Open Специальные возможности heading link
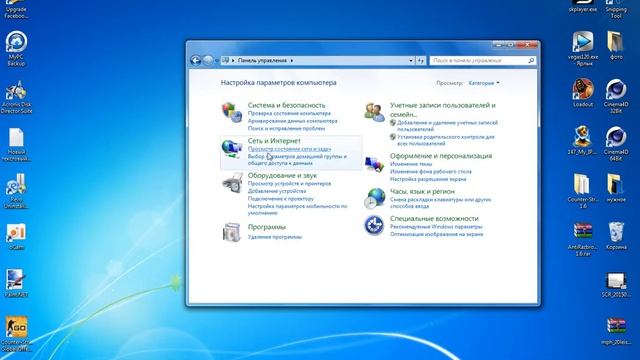 pos(434,218)
